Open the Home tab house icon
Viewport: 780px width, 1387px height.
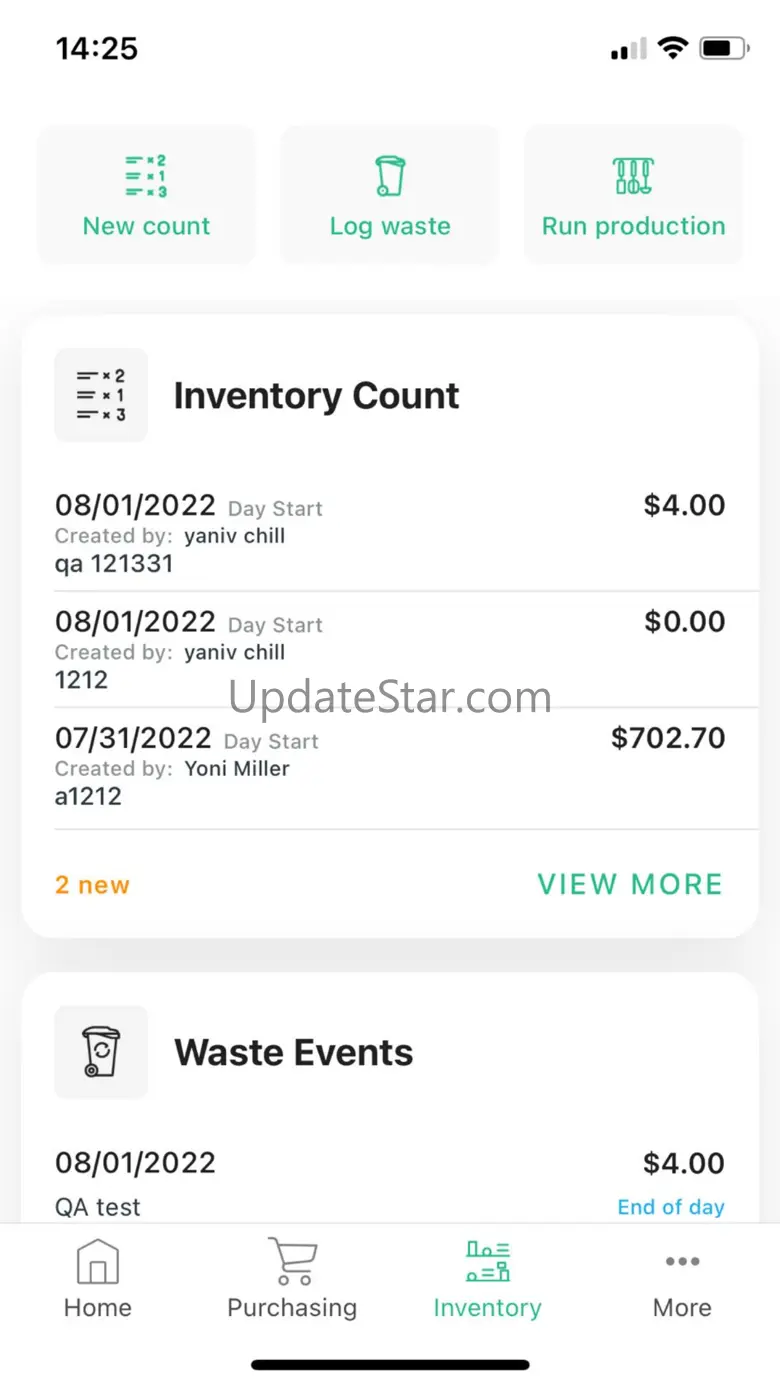click(98, 1261)
